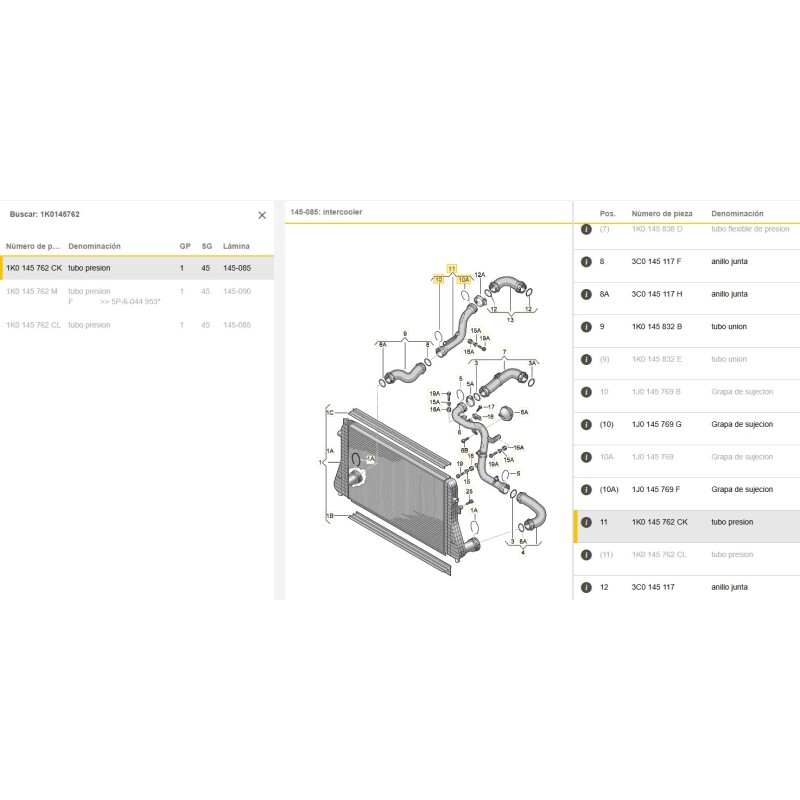Click Número de pieza header in parts list

[x=662, y=214]
